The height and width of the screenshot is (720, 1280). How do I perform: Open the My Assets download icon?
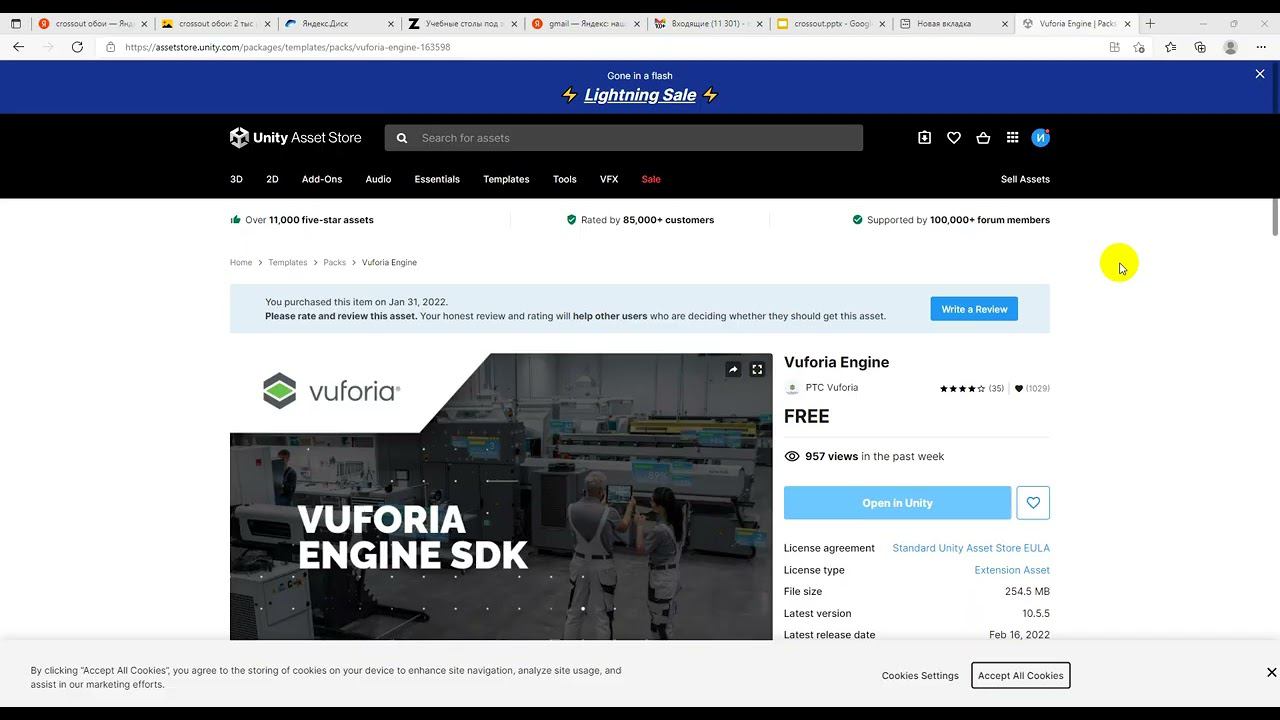[x=924, y=138]
